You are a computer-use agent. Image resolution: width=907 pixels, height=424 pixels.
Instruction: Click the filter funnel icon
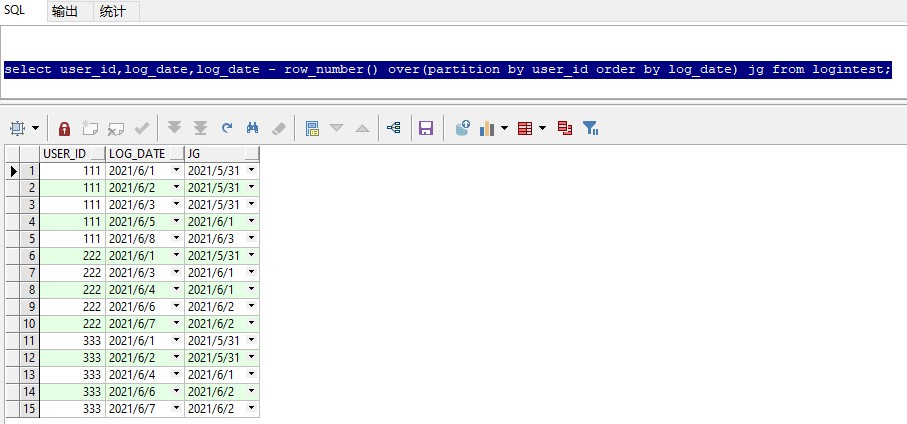pos(590,128)
